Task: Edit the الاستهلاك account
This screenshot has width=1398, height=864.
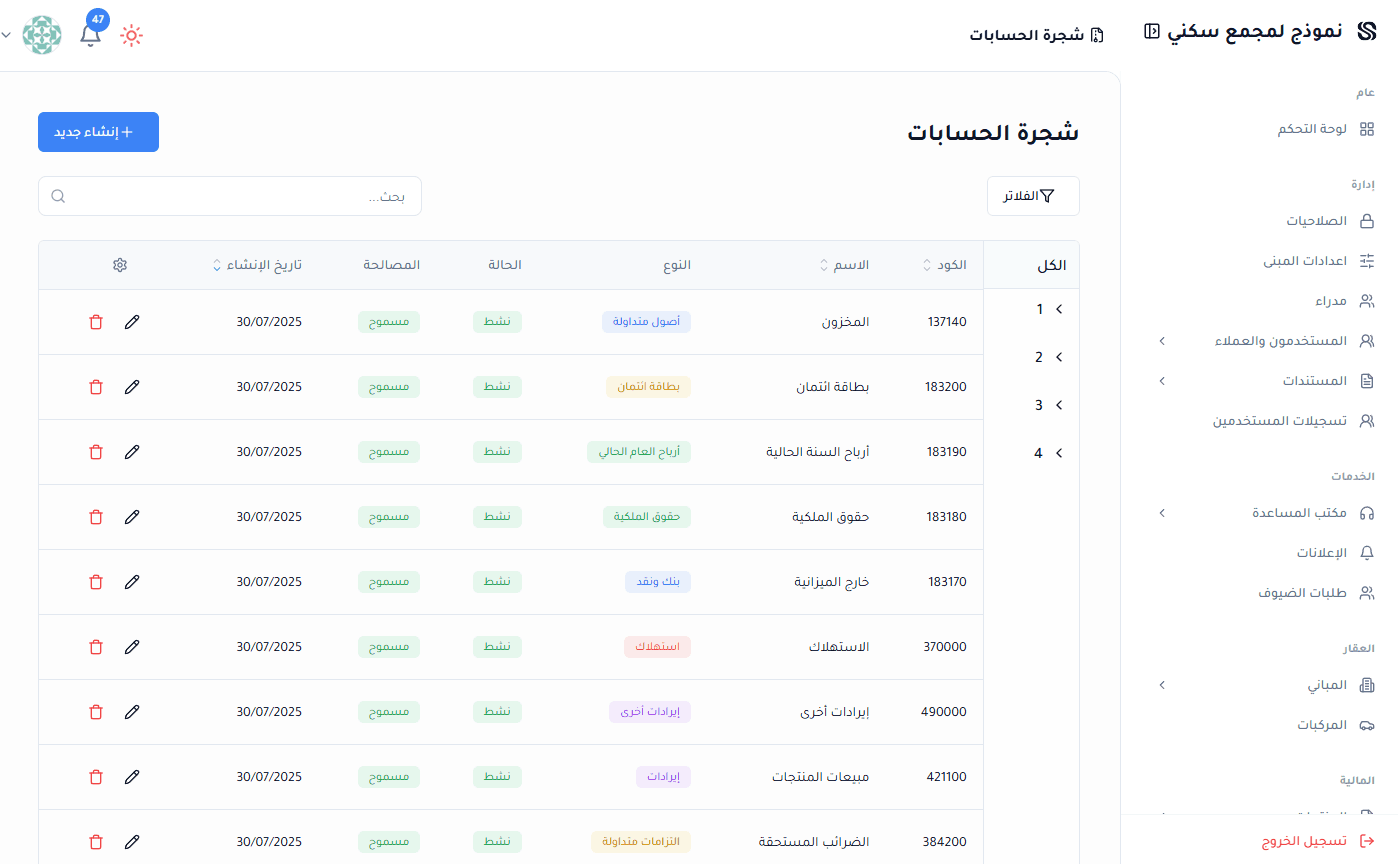Action: [x=132, y=647]
